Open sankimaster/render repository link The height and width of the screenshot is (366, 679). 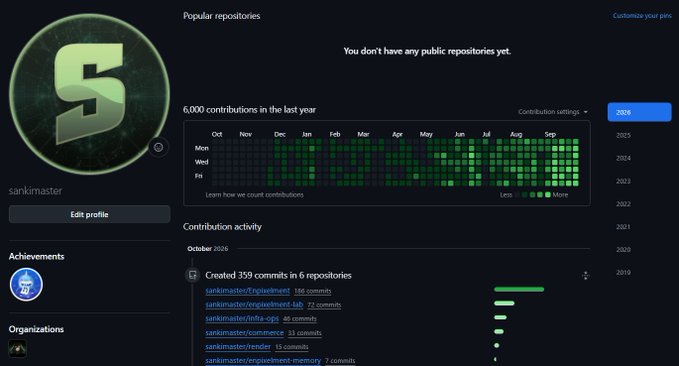coord(238,347)
